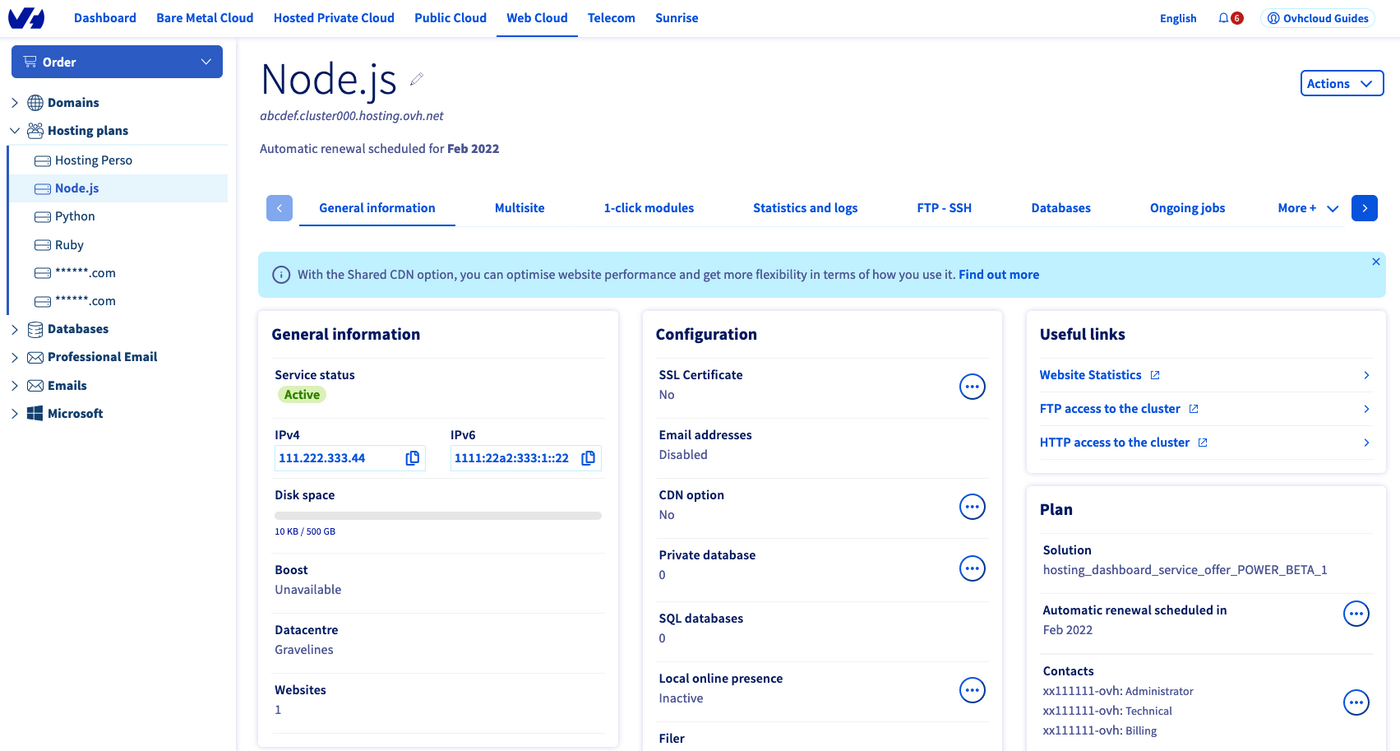Screen dimensions: 1400x751
Task: Open the Actions dropdown
Action: [x=1341, y=83]
